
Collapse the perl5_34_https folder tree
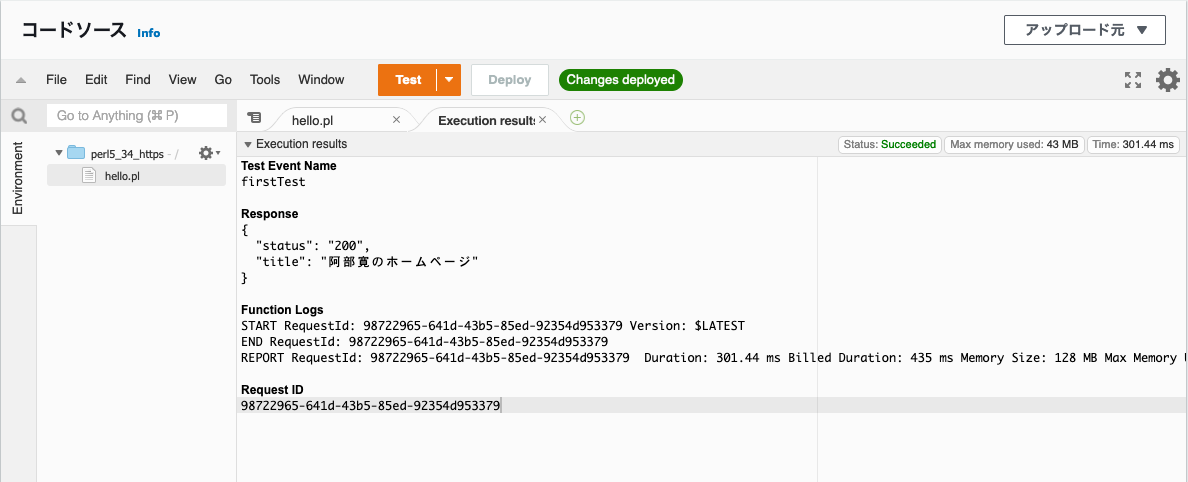(x=59, y=153)
